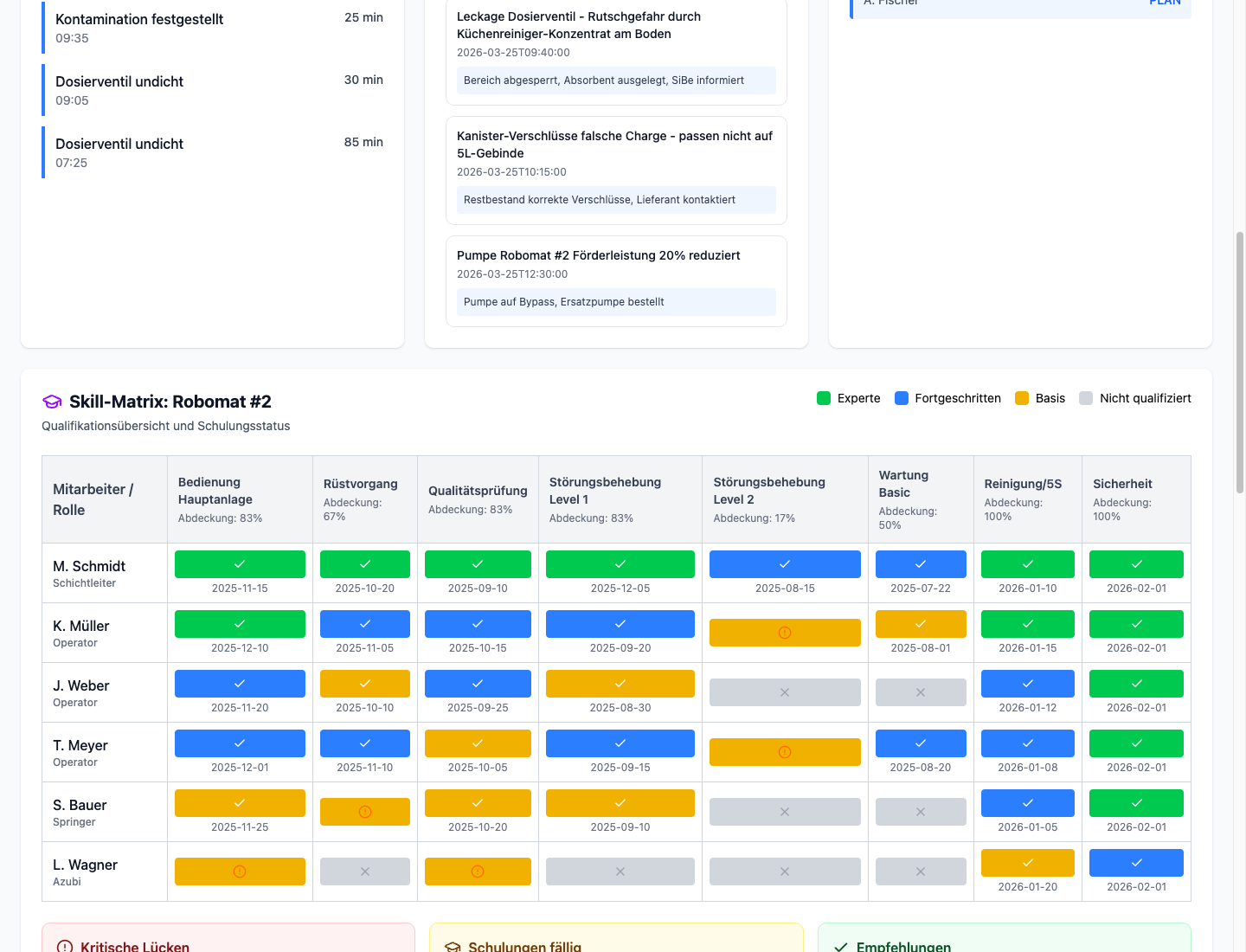
Task: Click the green checkmark in M. Schmidt's Sicherheit cell
Action: click(x=1136, y=563)
